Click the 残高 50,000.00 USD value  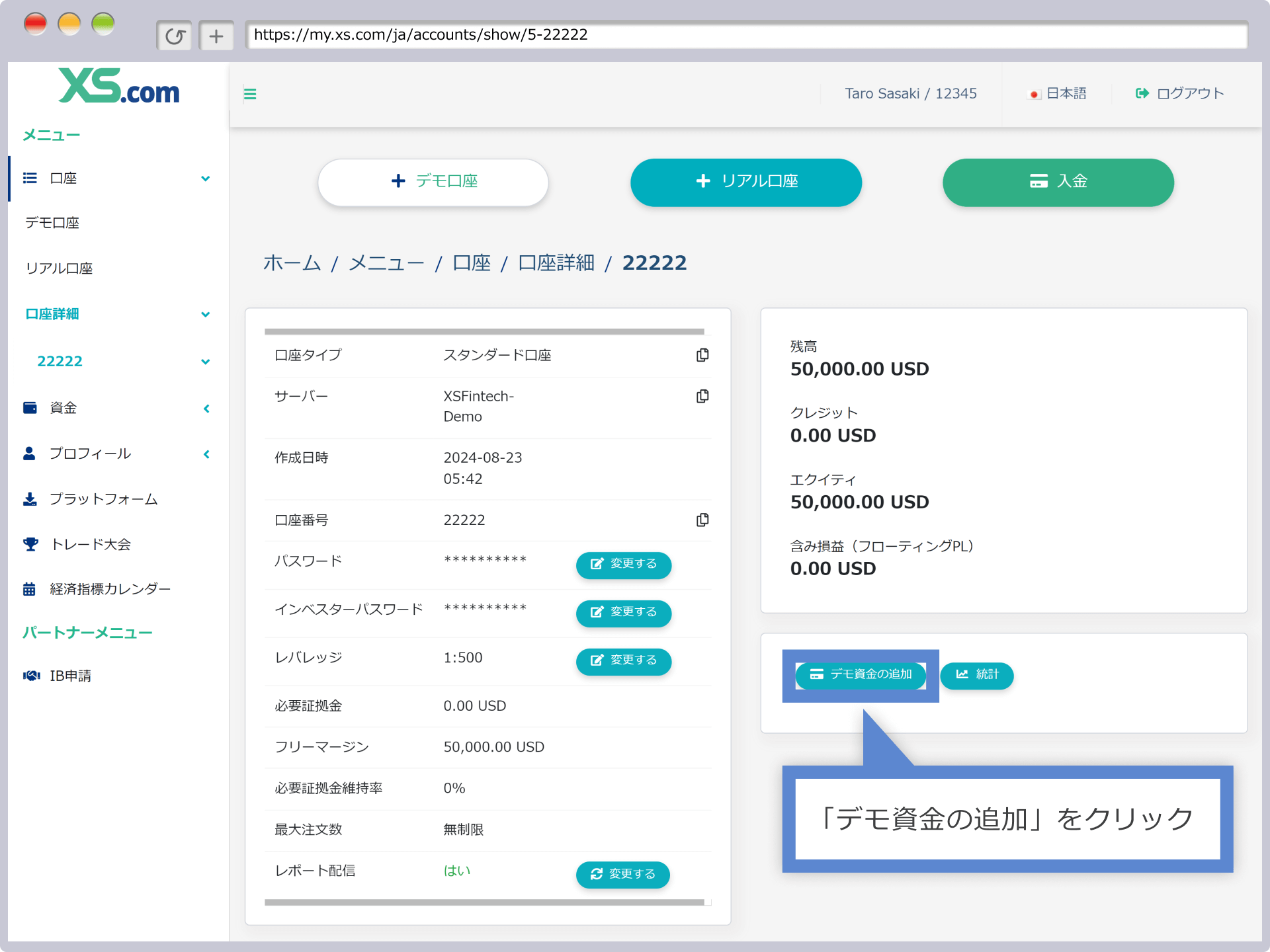pyautogui.click(x=859, y=369)
